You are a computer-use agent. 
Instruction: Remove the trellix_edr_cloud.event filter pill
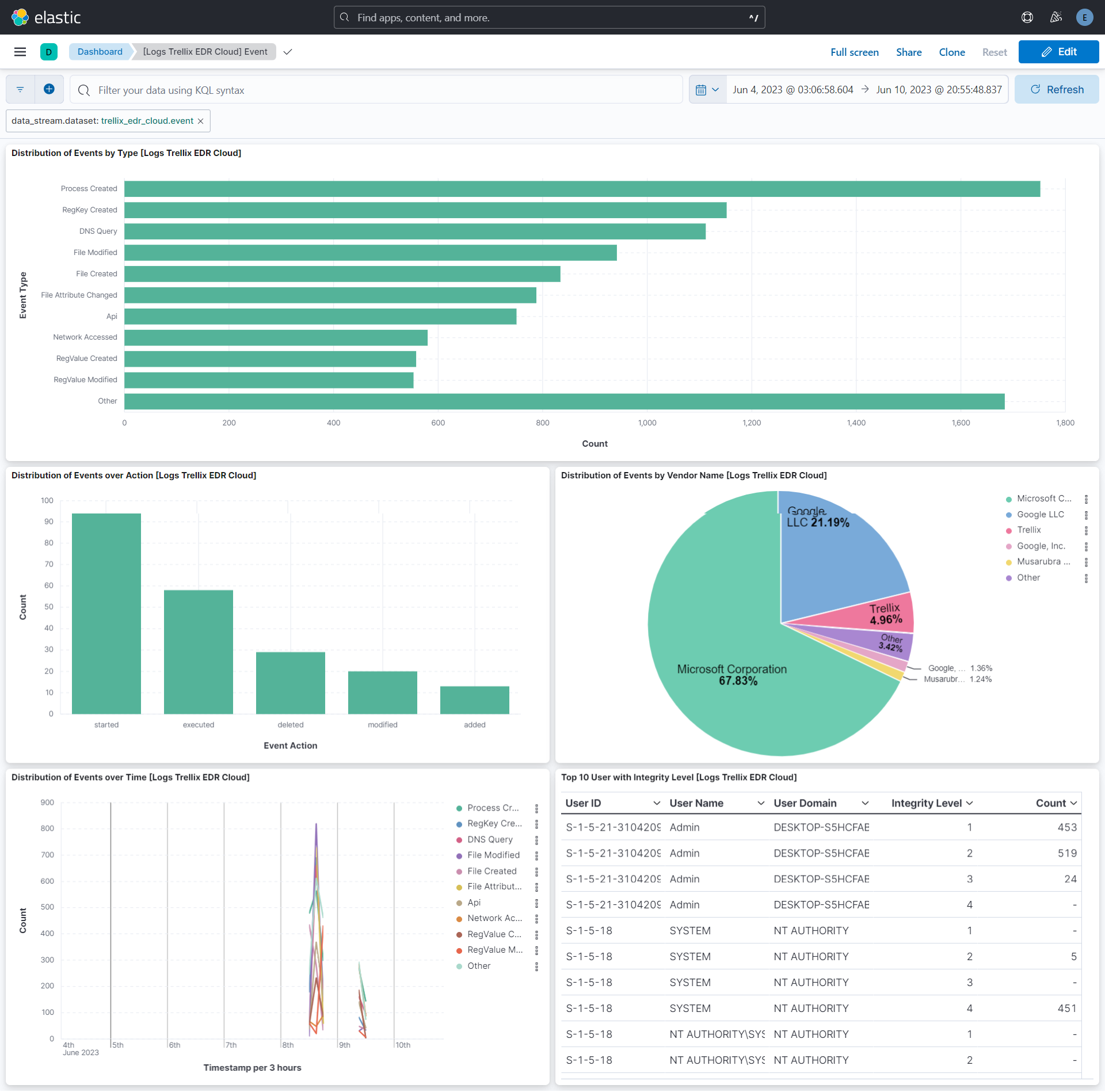(201, 121)
